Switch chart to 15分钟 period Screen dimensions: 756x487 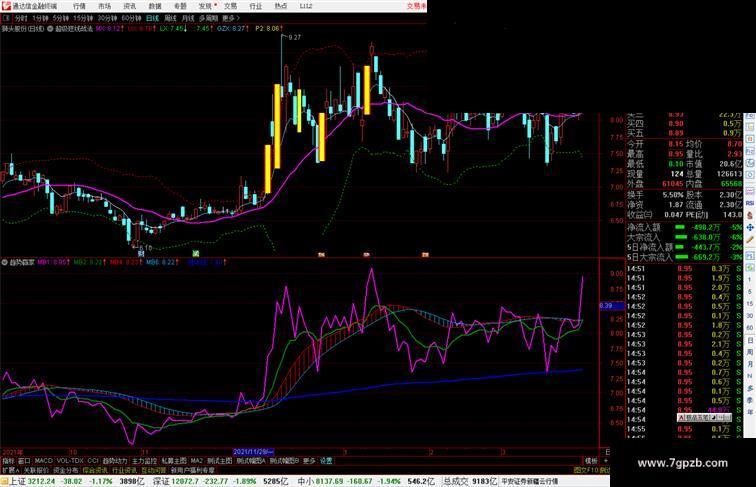[83, 18]
